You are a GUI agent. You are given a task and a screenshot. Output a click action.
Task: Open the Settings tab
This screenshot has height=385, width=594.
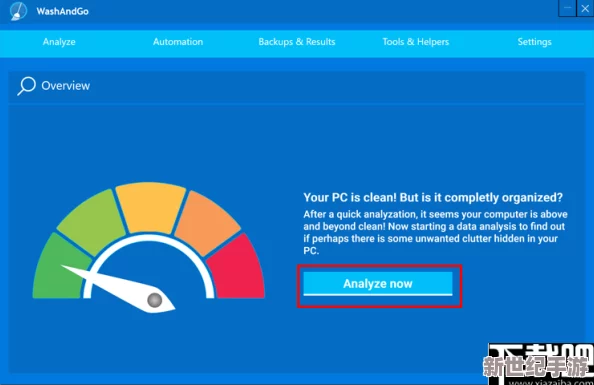pos(535,42)
